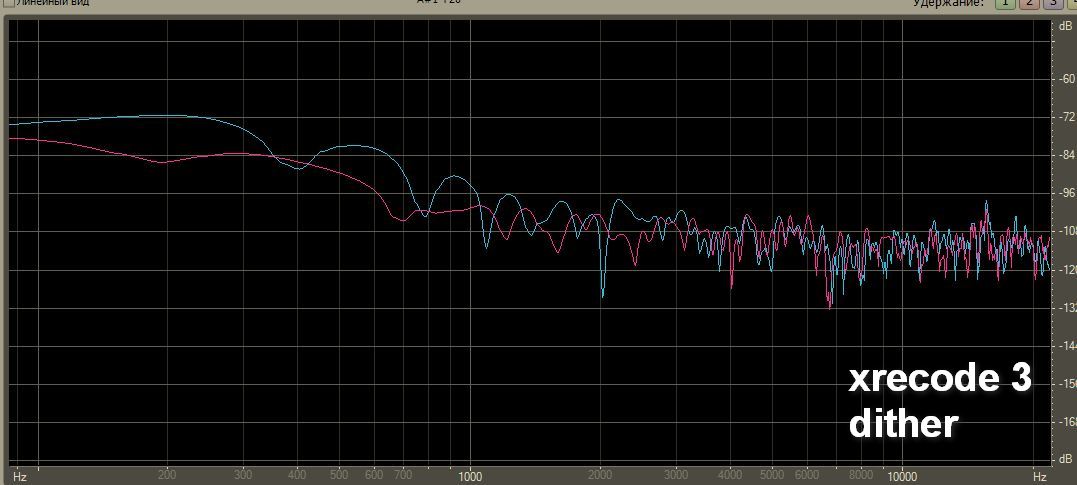The width and height of the screenshot is (1077, 485).
Task: Click the 200 Hz frequency axis label
Action: point(166,475)
